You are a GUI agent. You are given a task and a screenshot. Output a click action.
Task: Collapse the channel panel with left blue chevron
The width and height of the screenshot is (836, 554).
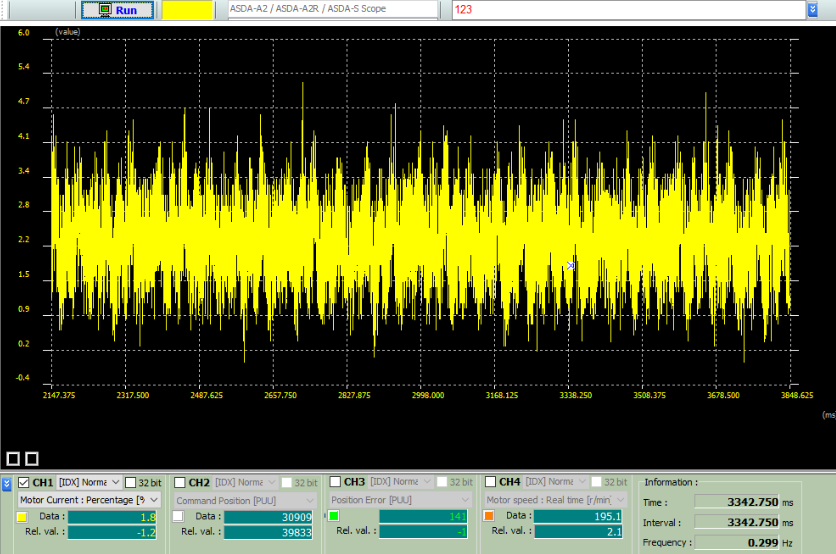(7, 483)
